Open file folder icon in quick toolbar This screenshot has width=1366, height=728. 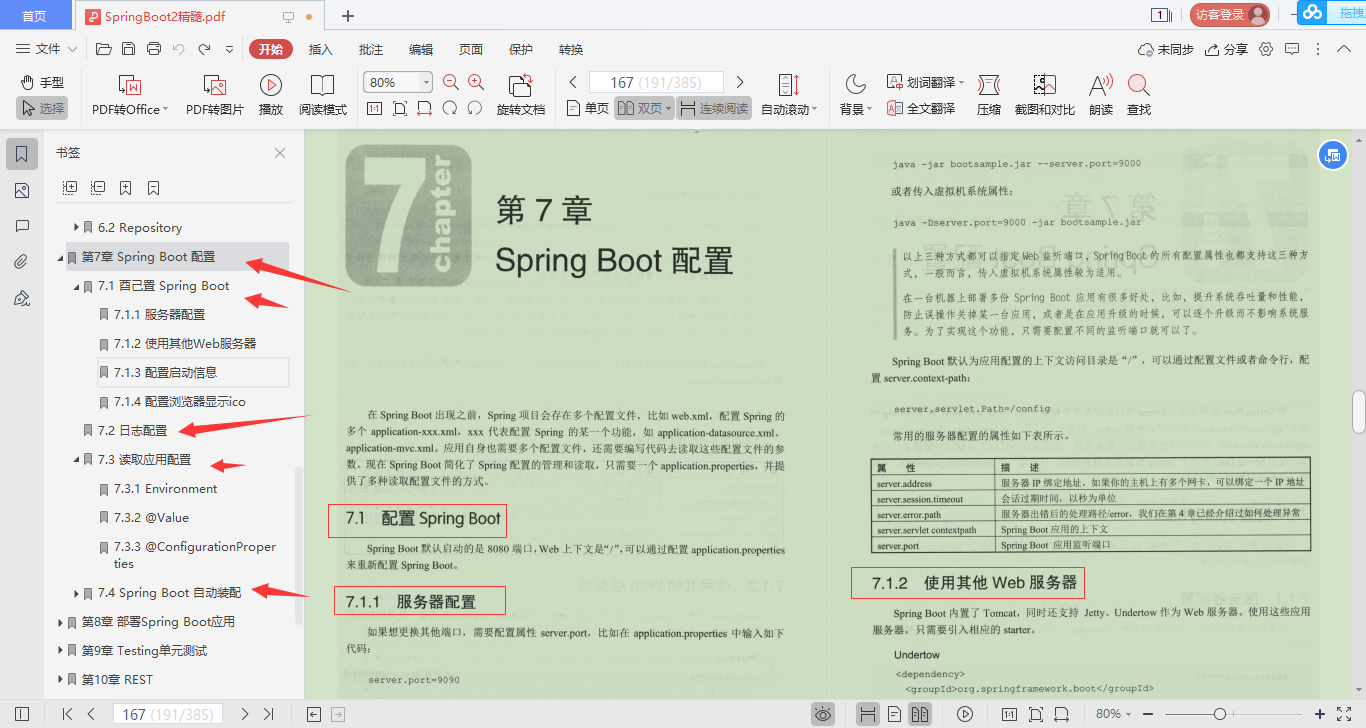[x=103, y=49]
